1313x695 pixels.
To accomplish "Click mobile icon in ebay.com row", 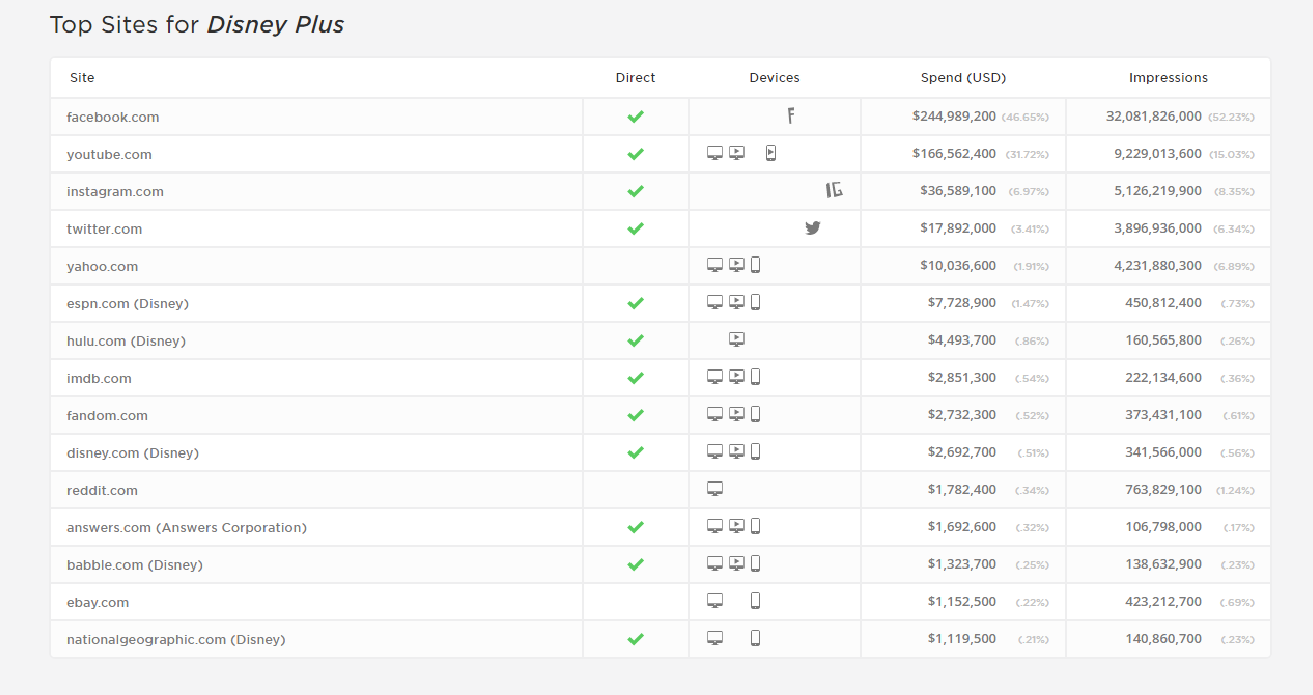I will pos(755,601).
